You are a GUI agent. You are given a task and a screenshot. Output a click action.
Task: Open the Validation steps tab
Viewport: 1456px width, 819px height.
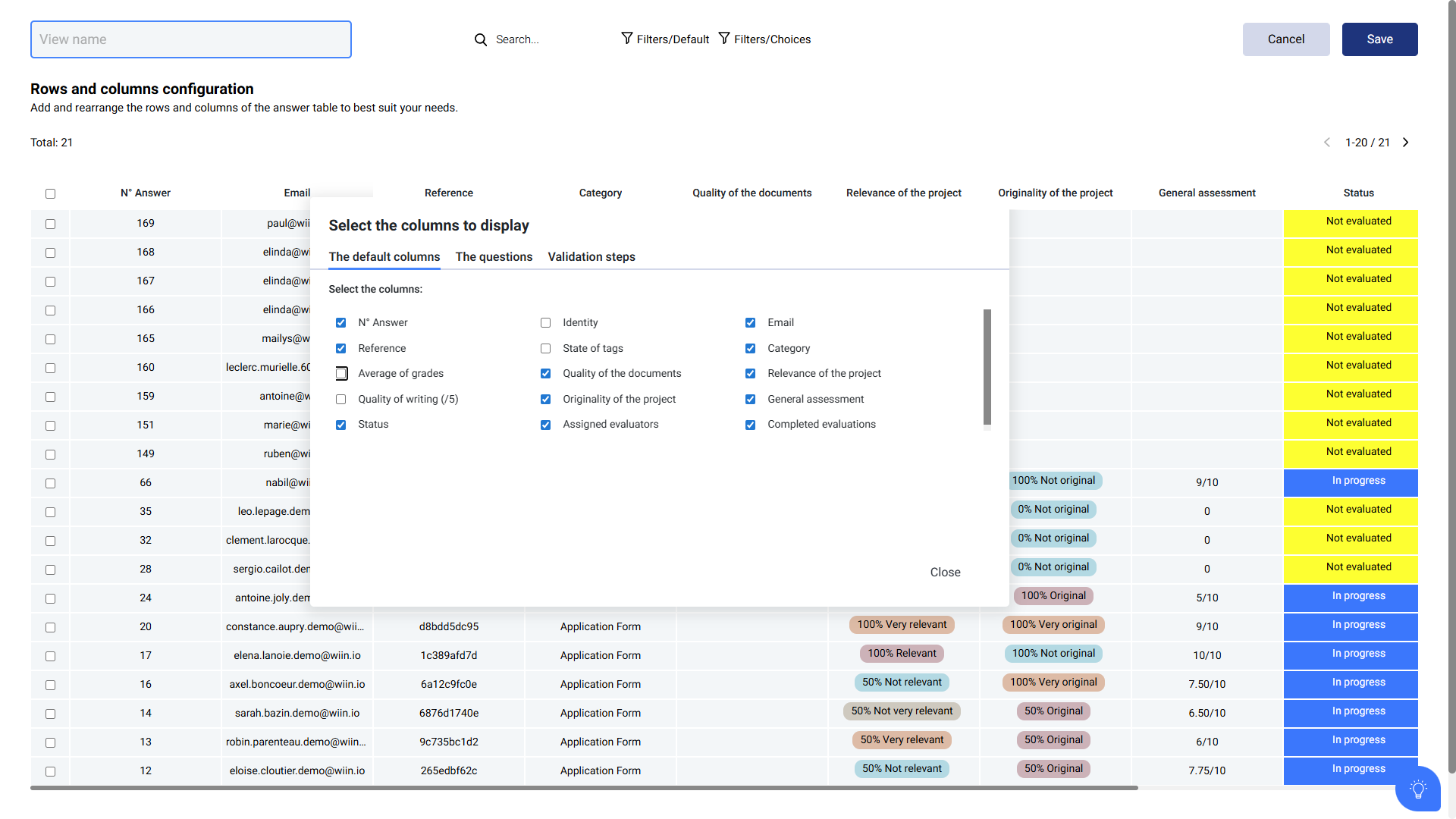(591, 257)
